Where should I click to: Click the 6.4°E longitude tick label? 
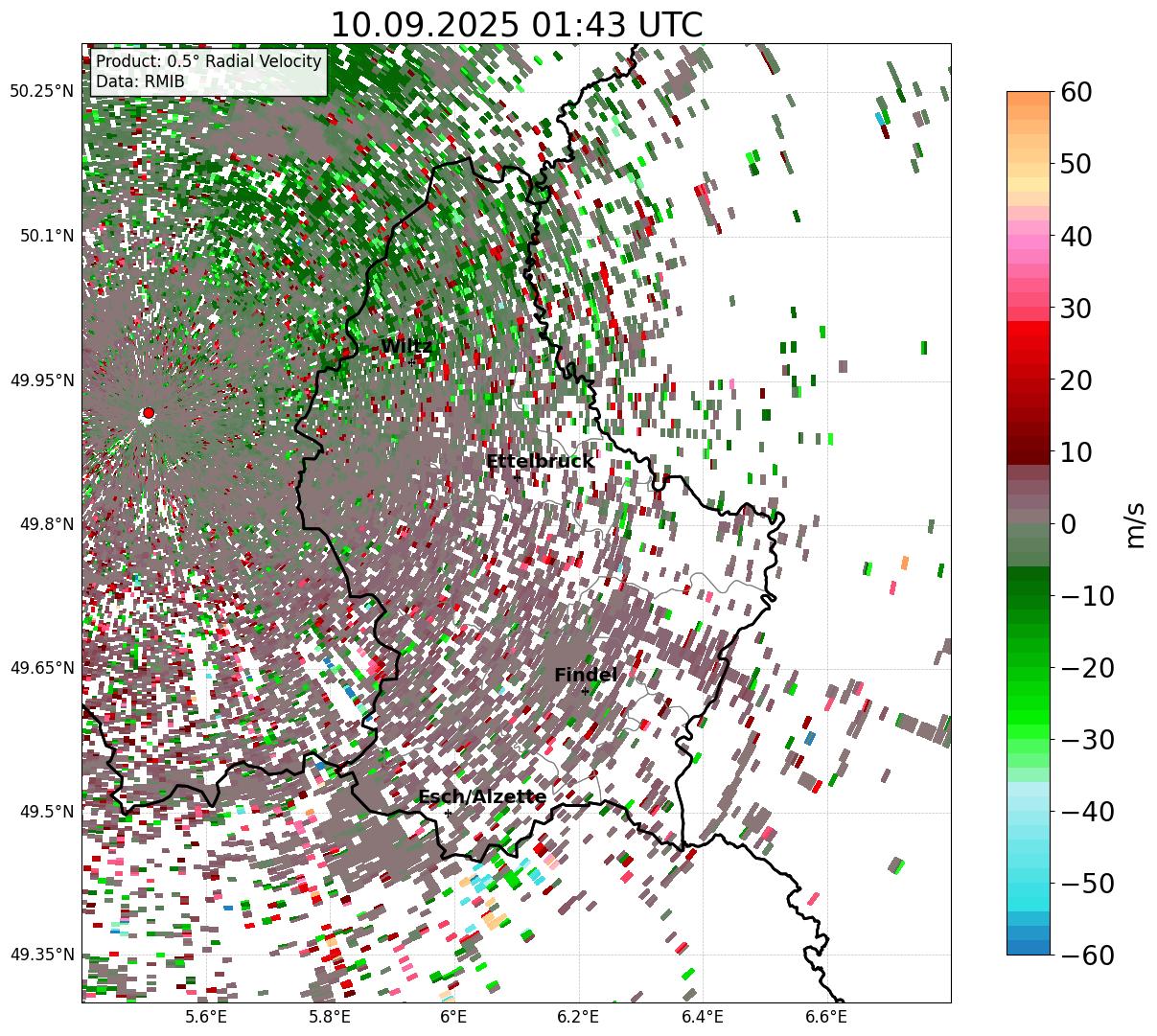(703, 1017)
